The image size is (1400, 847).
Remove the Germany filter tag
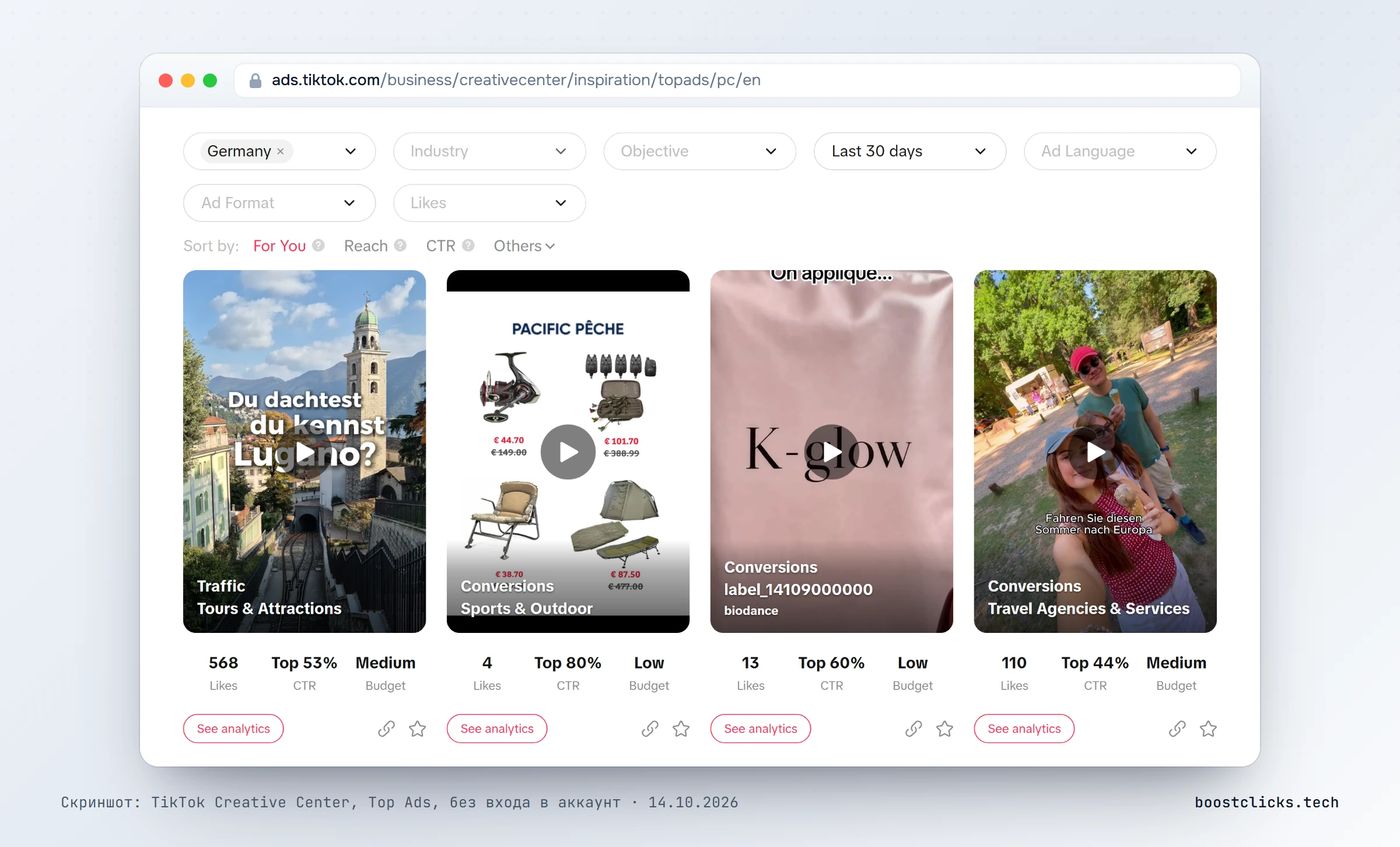point(281,151)
